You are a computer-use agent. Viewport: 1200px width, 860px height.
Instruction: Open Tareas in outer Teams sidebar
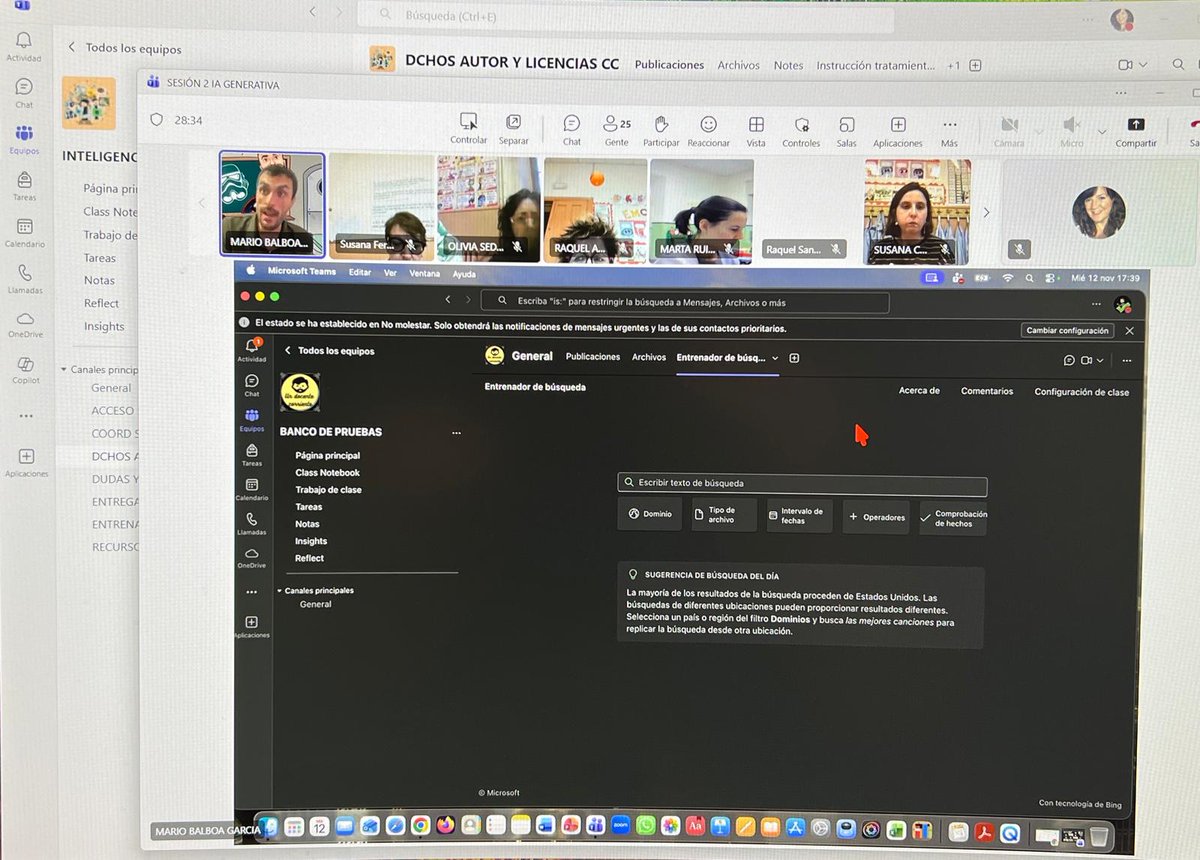pos(25,185)
